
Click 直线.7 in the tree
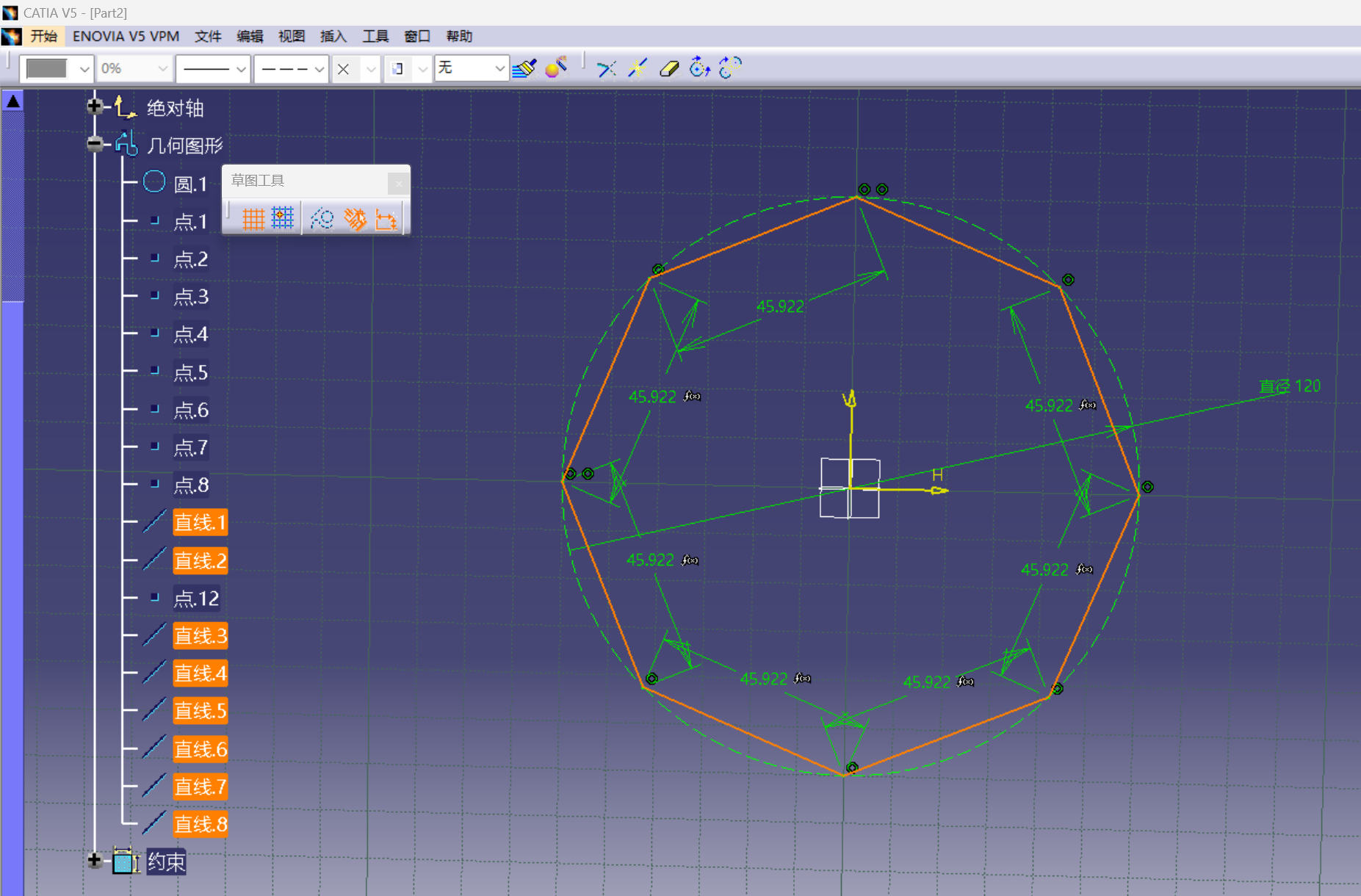201,787
